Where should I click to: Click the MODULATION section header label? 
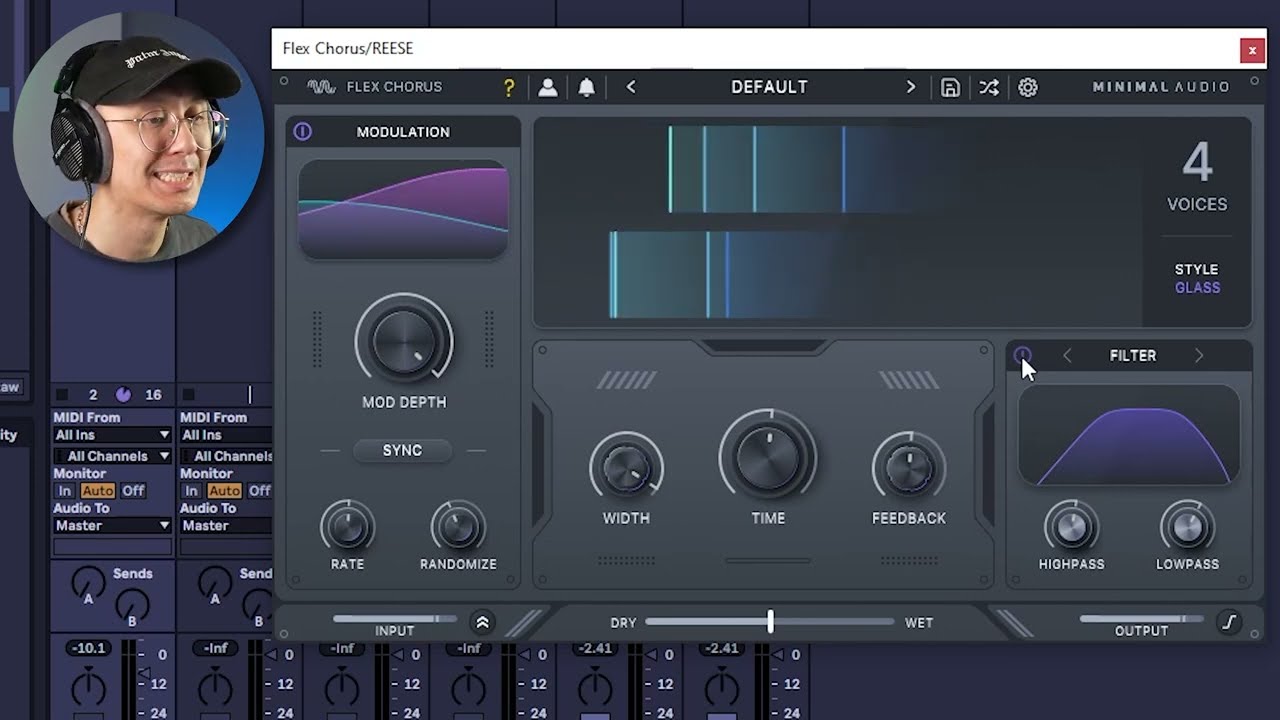(403, 132)
